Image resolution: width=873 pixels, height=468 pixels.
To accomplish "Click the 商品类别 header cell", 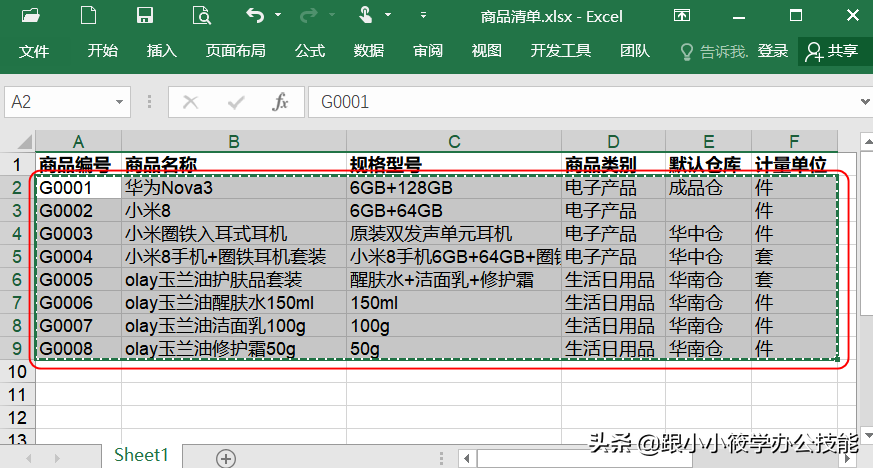I will click(613, 164).
